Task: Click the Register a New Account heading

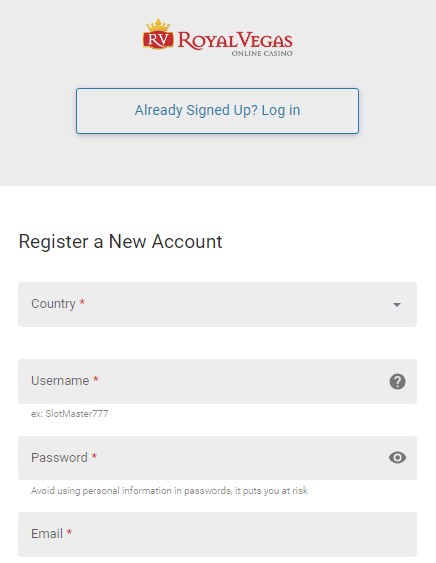Action: (x=120, y=241)
